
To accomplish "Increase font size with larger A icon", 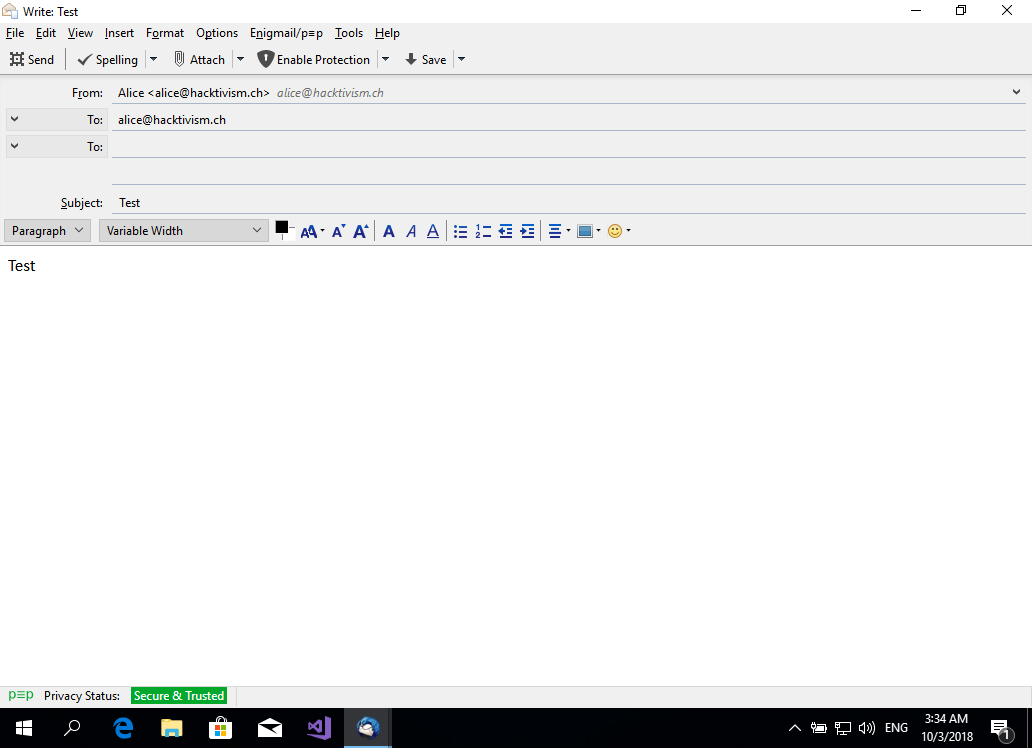I will point(361,231).
